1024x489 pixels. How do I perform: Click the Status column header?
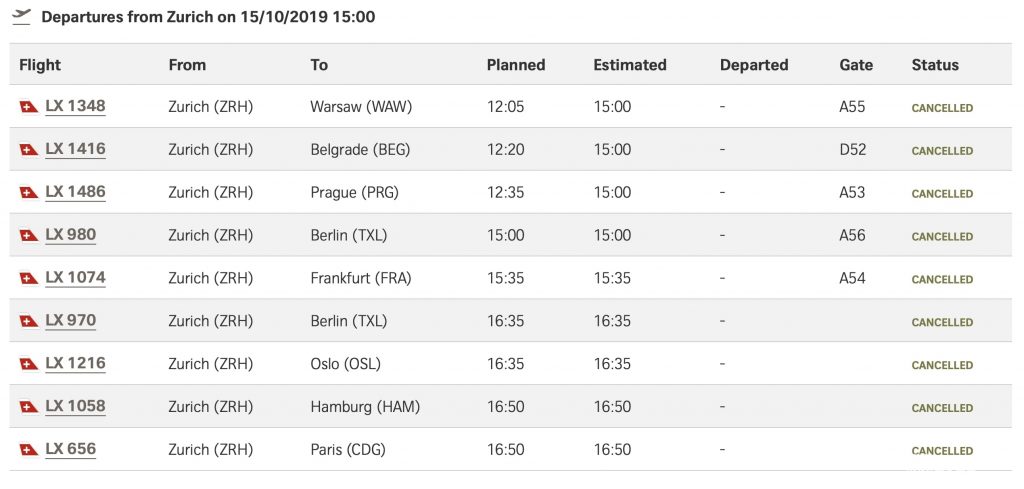[x=935, y=65]
